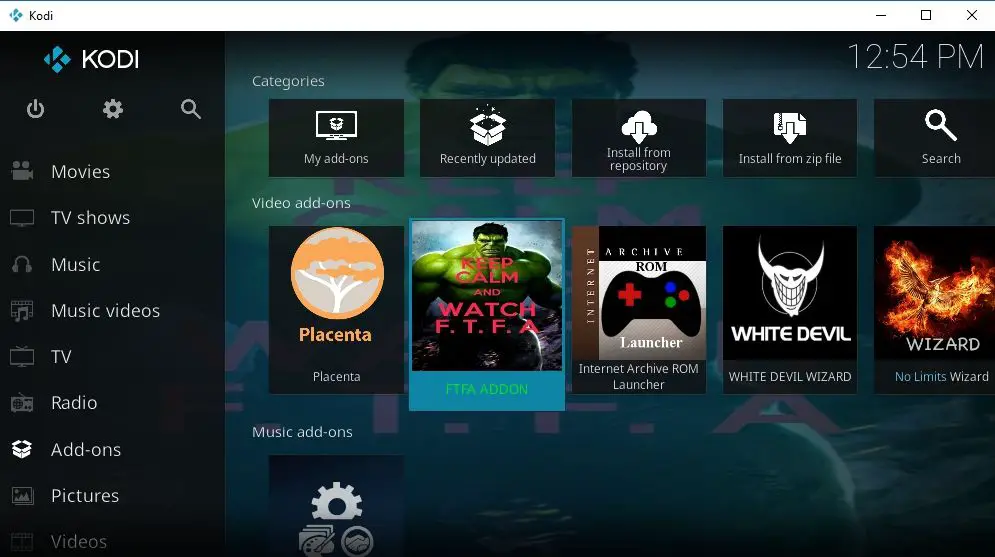Click the Video add-ons section heading
This screenshot has height=557, width=995.
301,203
